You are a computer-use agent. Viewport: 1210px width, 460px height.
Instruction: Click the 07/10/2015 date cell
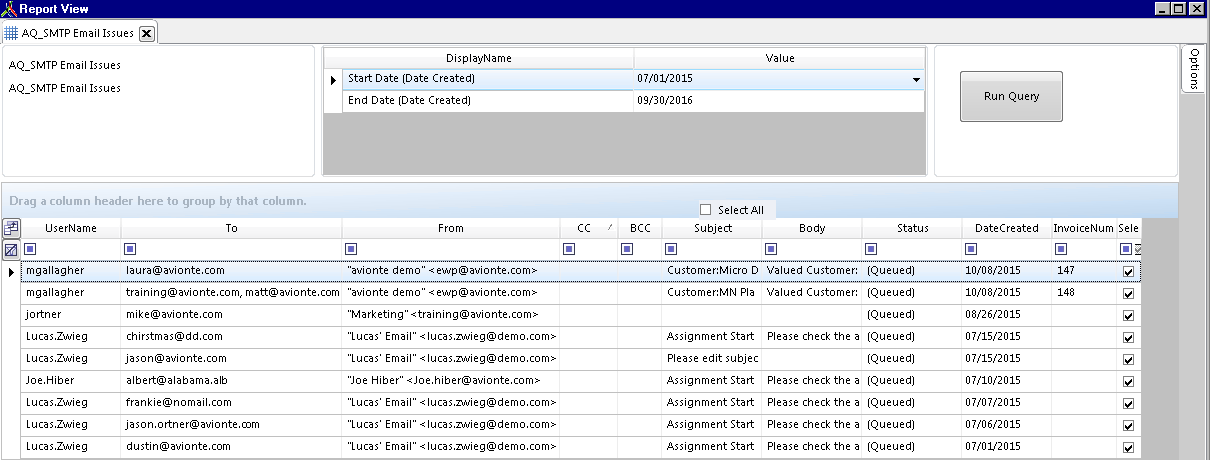(1007, 381)
